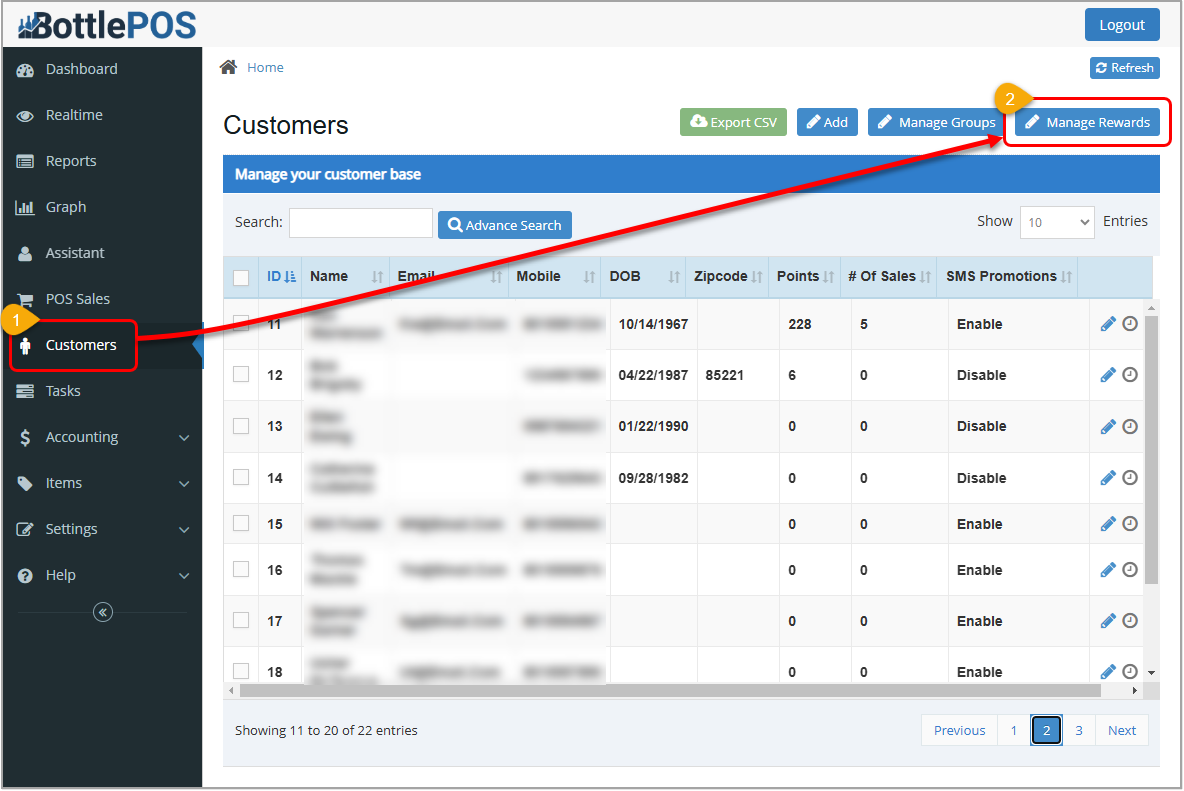Image resolution: width=1184 pixels, height=791 pixels.
Task: Switch to POS Sales
Action: pos(75,298)
